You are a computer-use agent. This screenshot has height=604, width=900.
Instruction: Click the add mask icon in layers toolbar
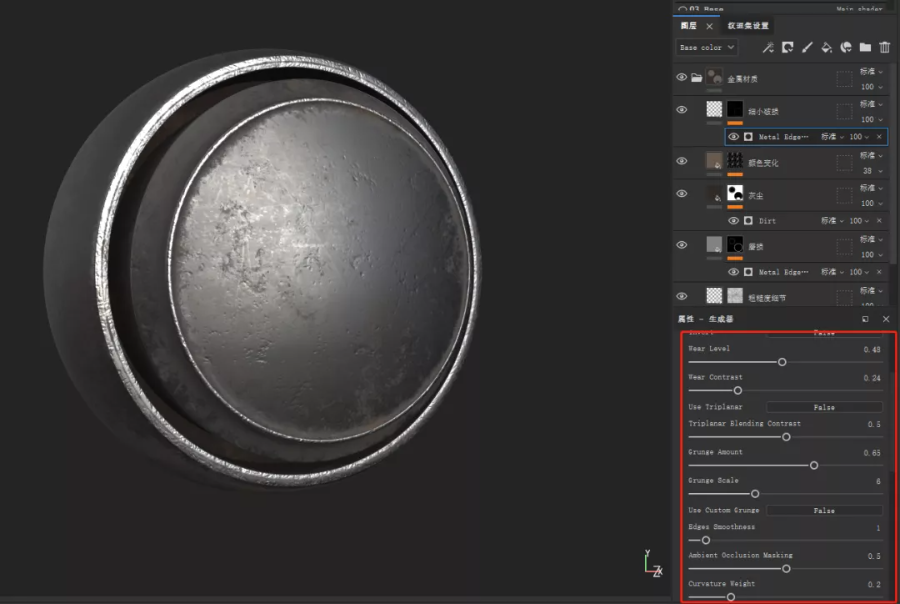(x=788, y=47)
